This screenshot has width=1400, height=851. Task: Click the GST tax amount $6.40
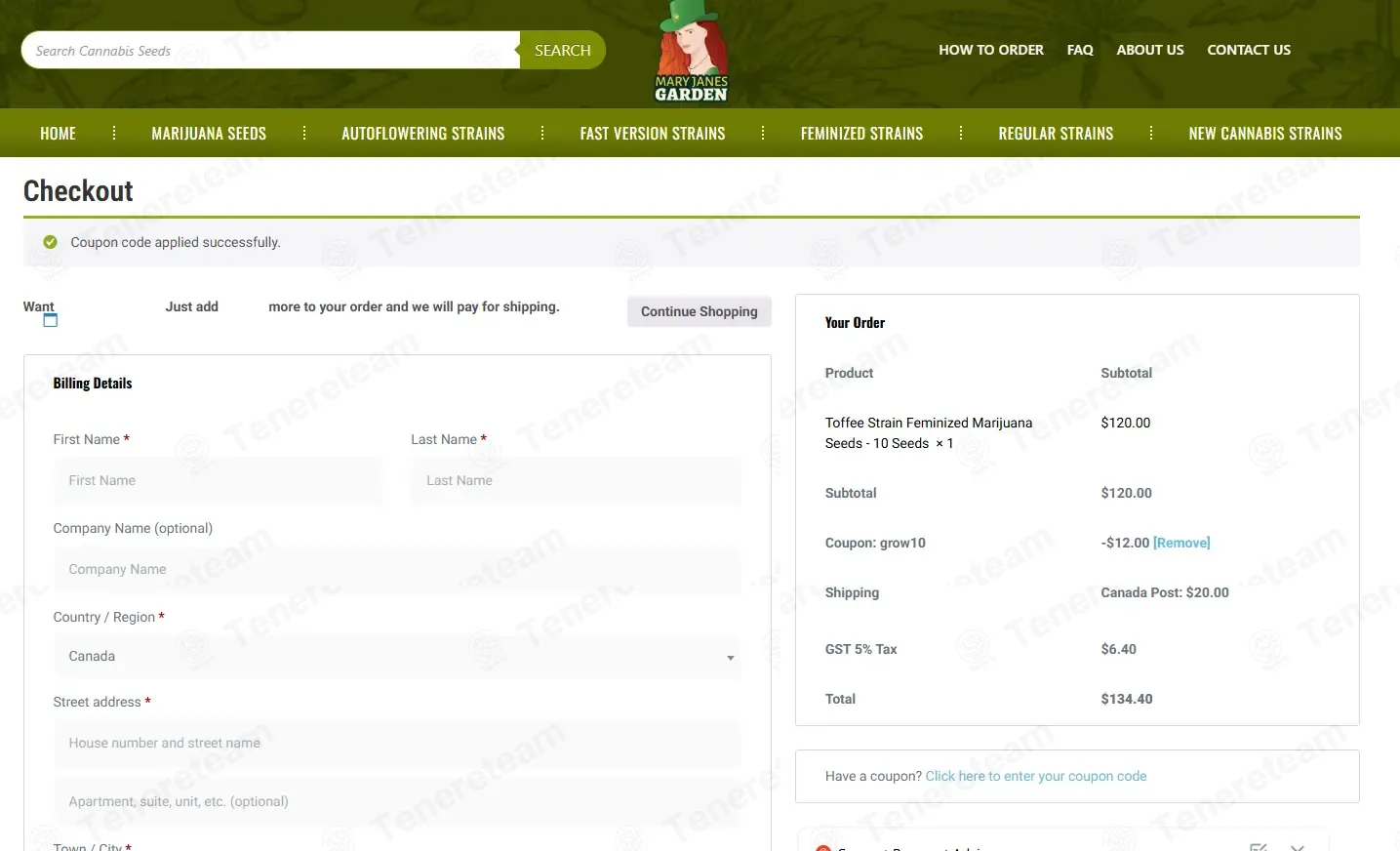1118,649
